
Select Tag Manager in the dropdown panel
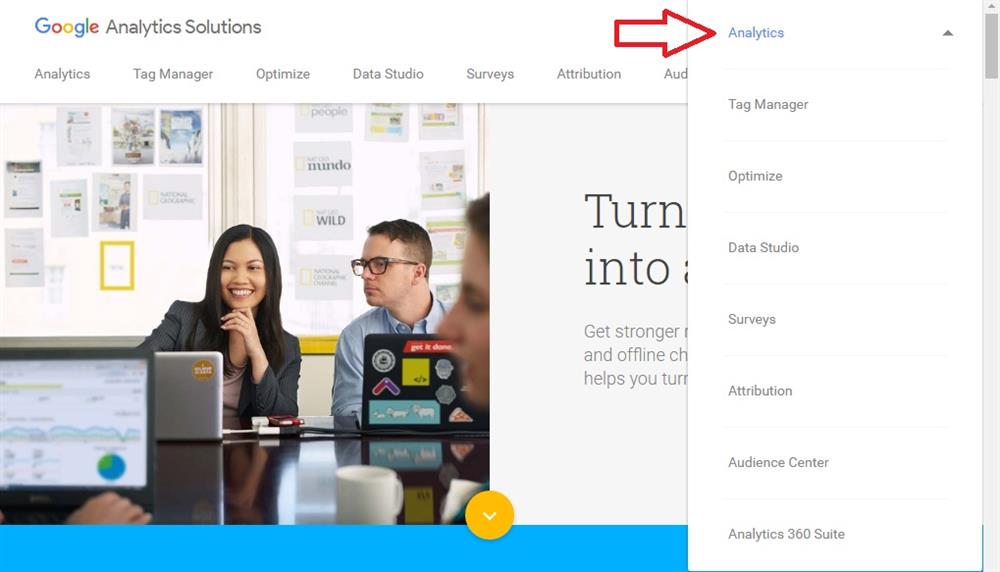click(x=768, y=105)
